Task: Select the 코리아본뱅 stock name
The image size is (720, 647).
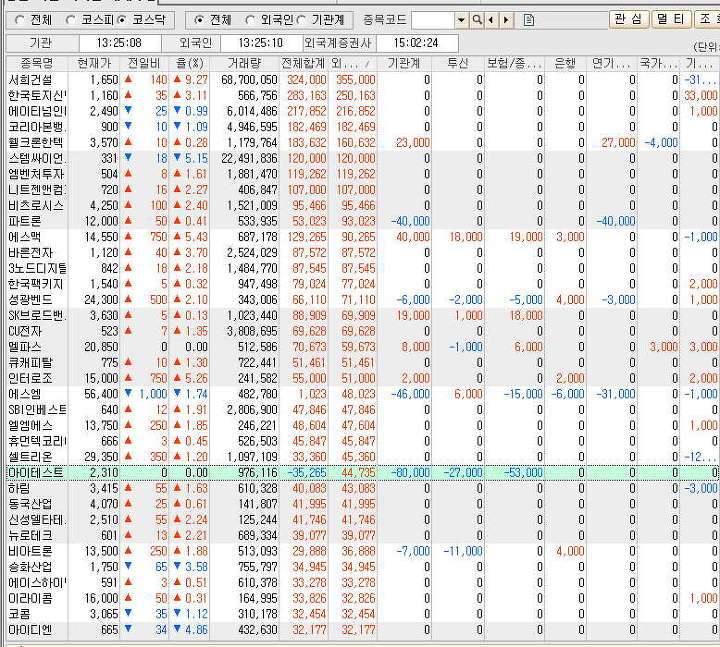Action: click(x=37, y=127)
